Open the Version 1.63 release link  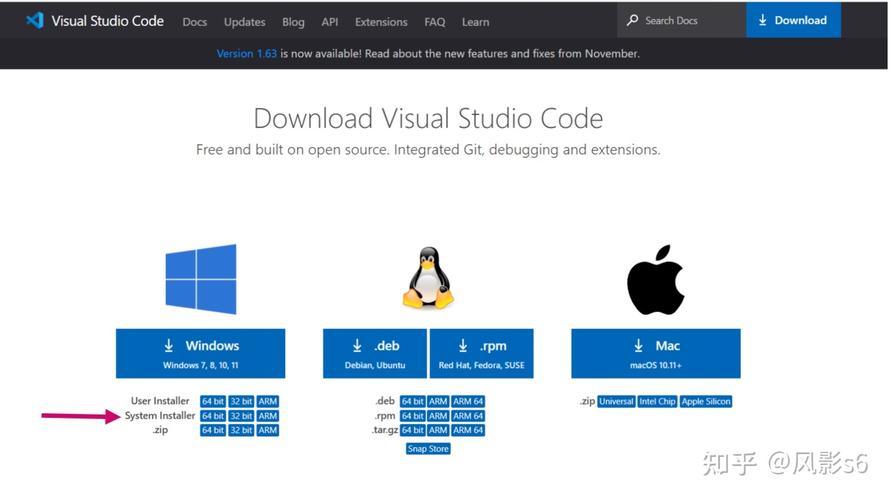pos(247,53)
